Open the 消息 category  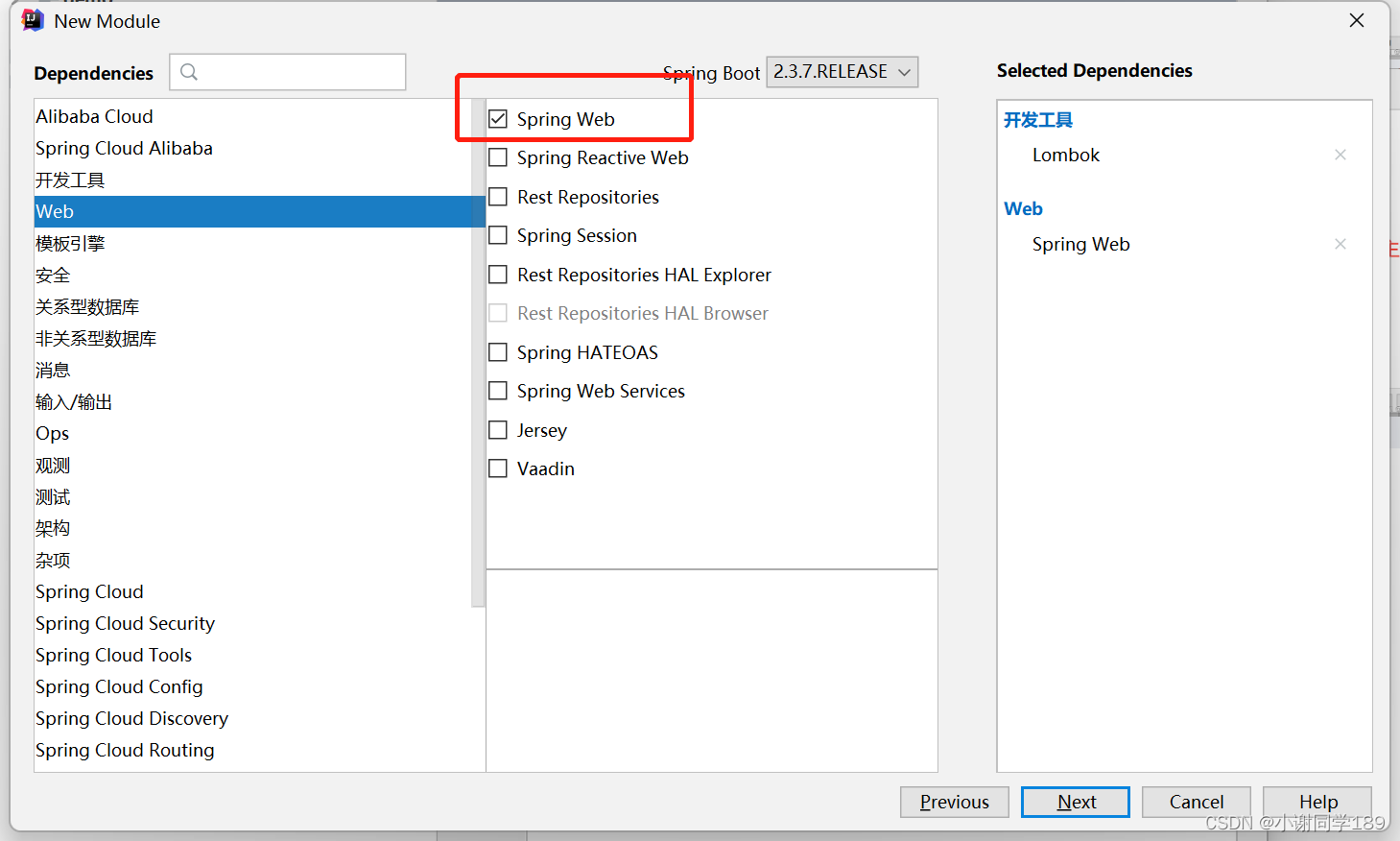[253, 370]
